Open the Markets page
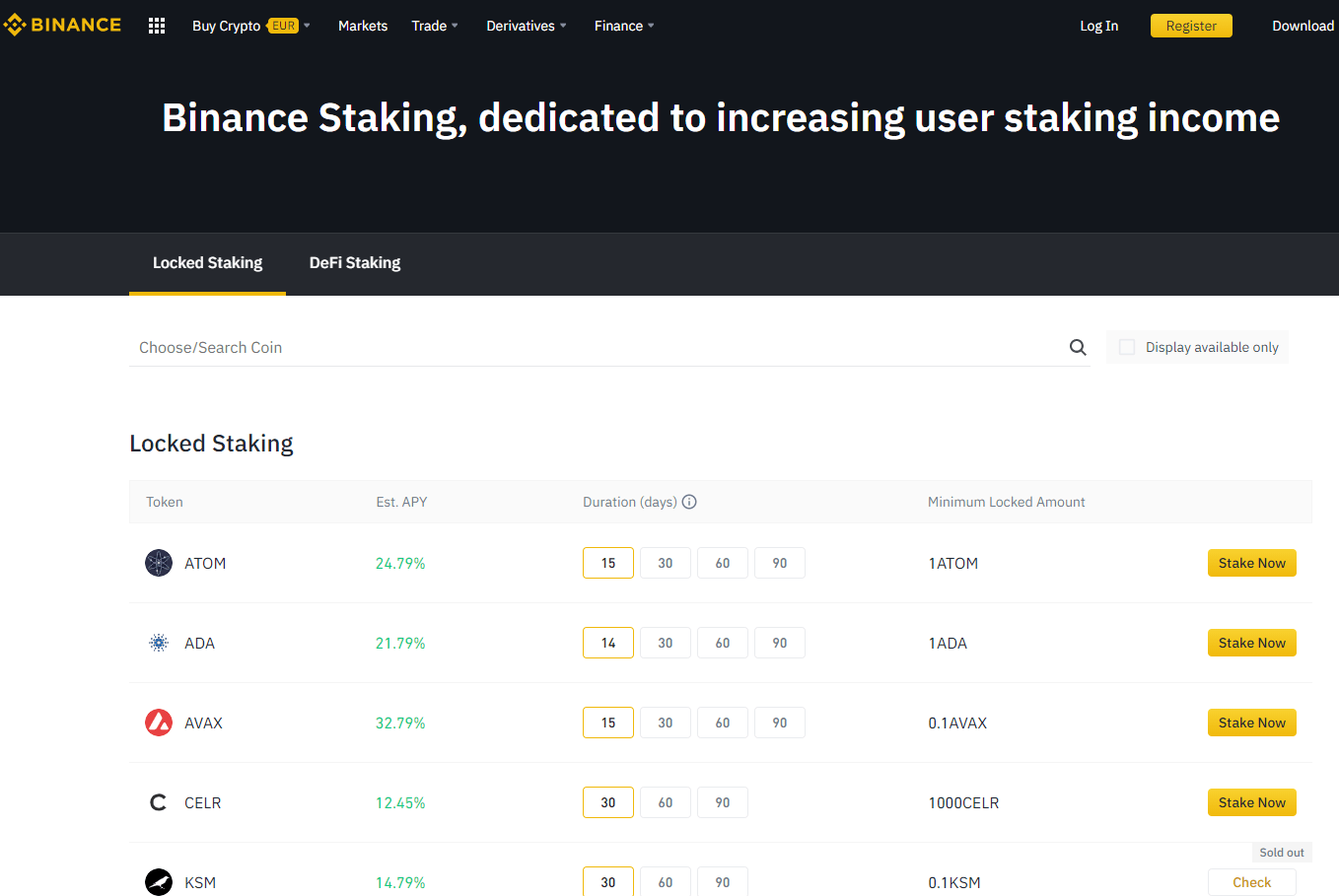 363,26
